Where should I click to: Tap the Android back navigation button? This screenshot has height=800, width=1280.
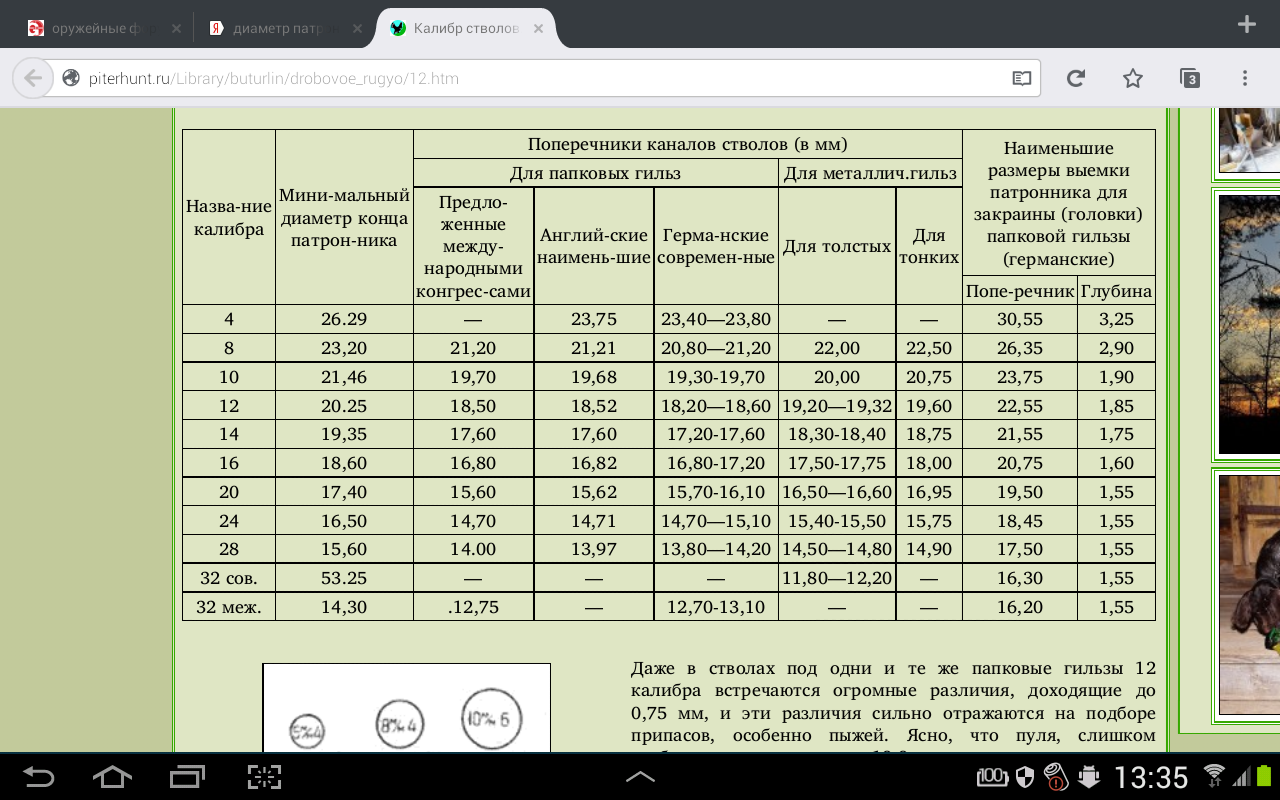point(38,776)
